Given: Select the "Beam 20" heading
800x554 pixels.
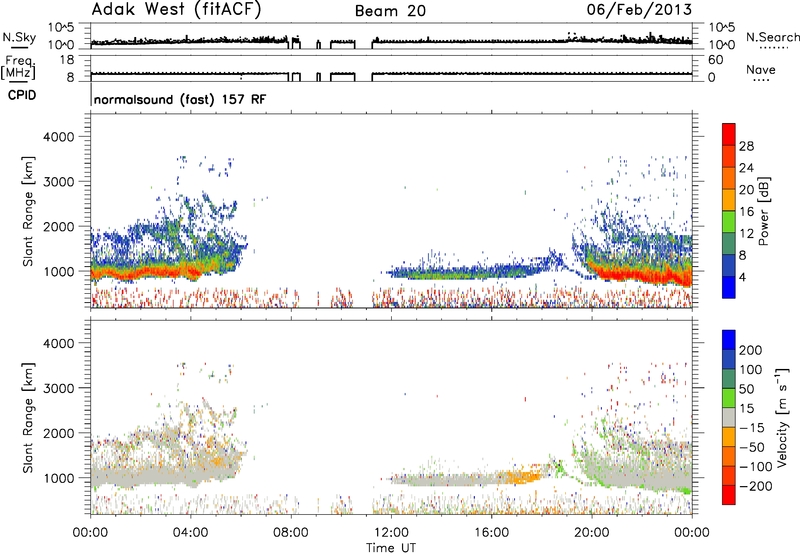Looking at the screenshot, I should (x=390, y=11).
